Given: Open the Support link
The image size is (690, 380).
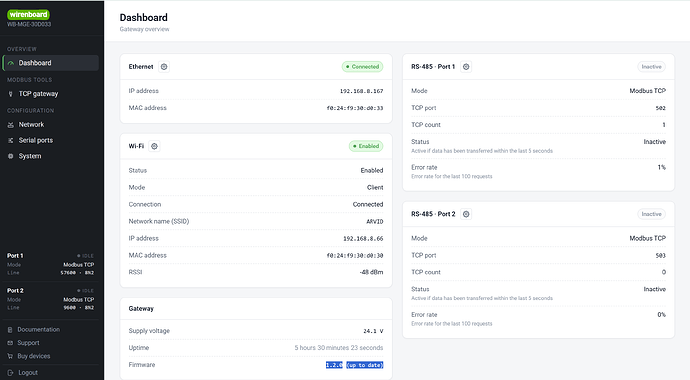Looking at the screenshot, I should click(28, 343).
